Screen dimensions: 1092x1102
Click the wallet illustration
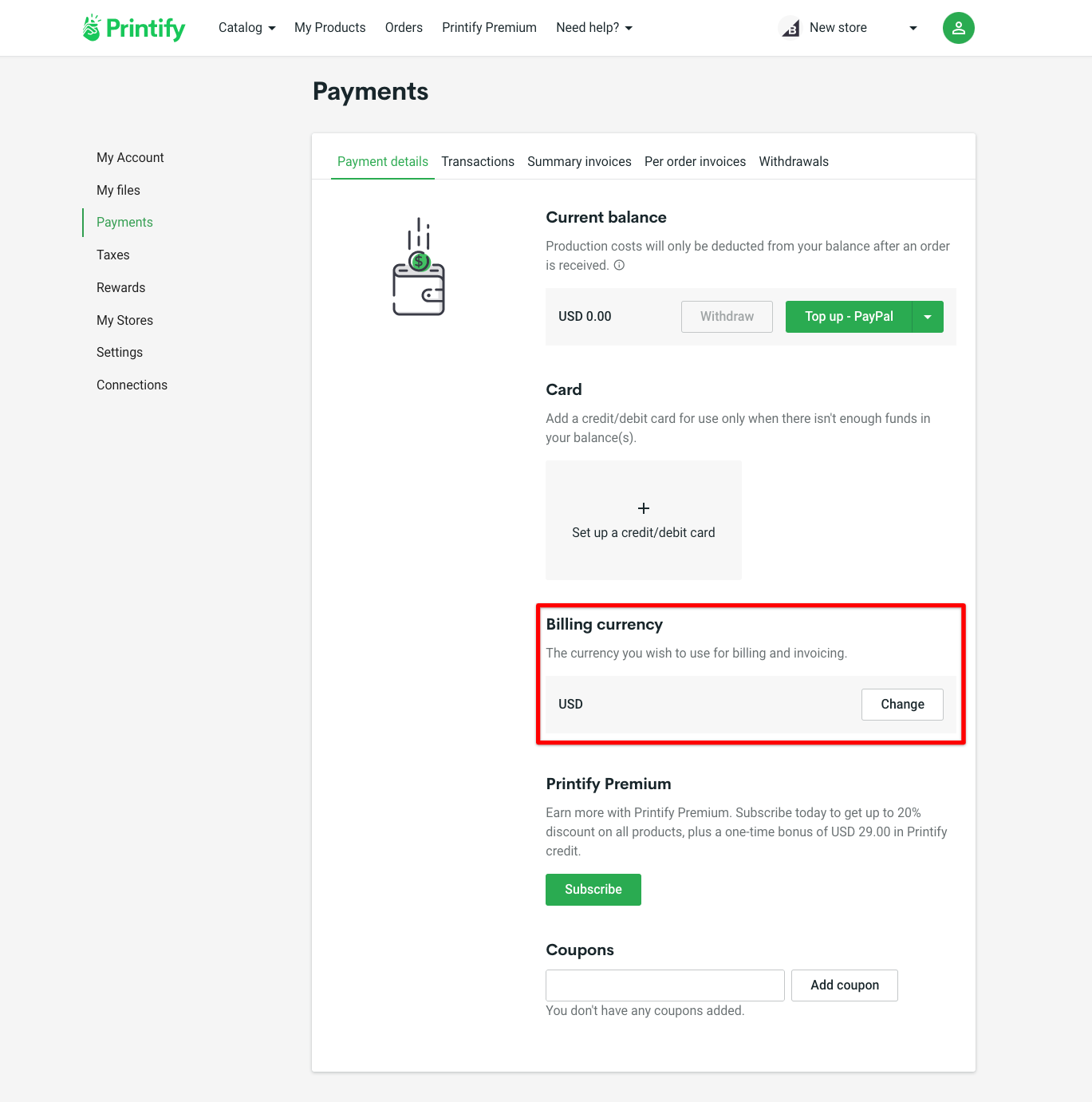point(419,267)
